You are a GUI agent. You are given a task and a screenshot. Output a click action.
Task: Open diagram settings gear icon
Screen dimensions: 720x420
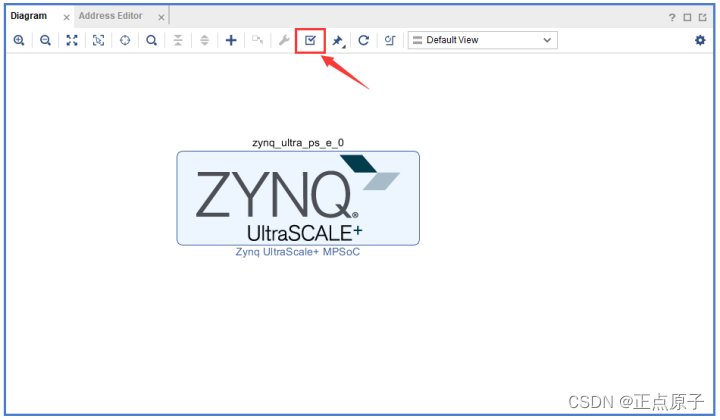pyautogui.click(x=700, y=40)
